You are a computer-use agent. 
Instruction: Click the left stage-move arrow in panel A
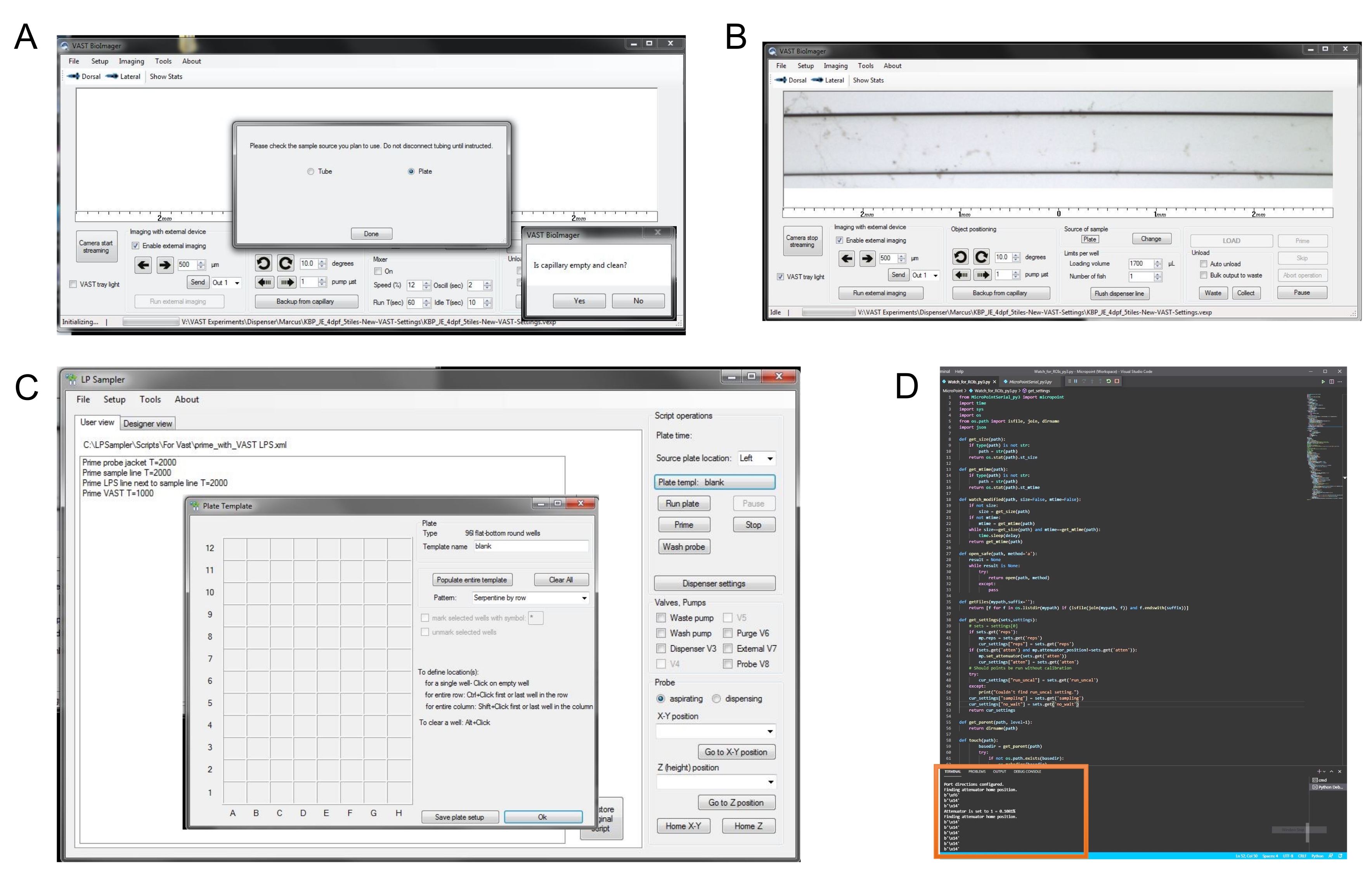(x=143, y=265)
